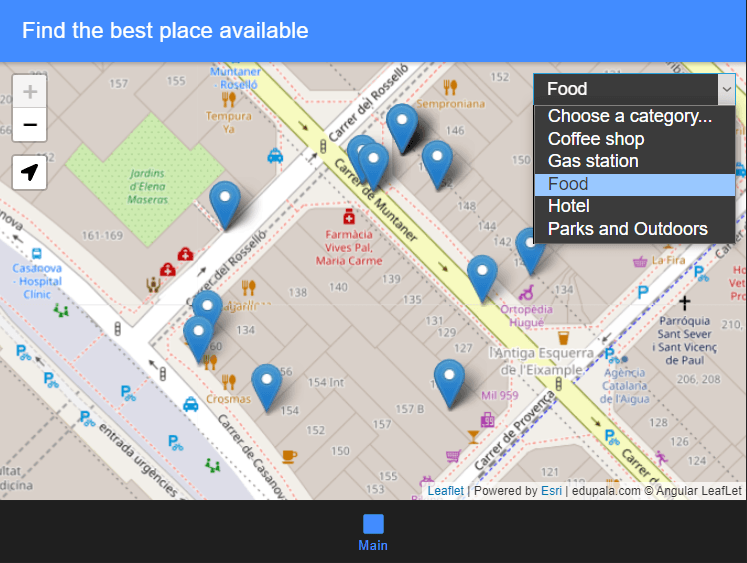Click the locate me arrow button
This screenshot has height=563, width=747.
pyautogui.click(x=30, y=172)
